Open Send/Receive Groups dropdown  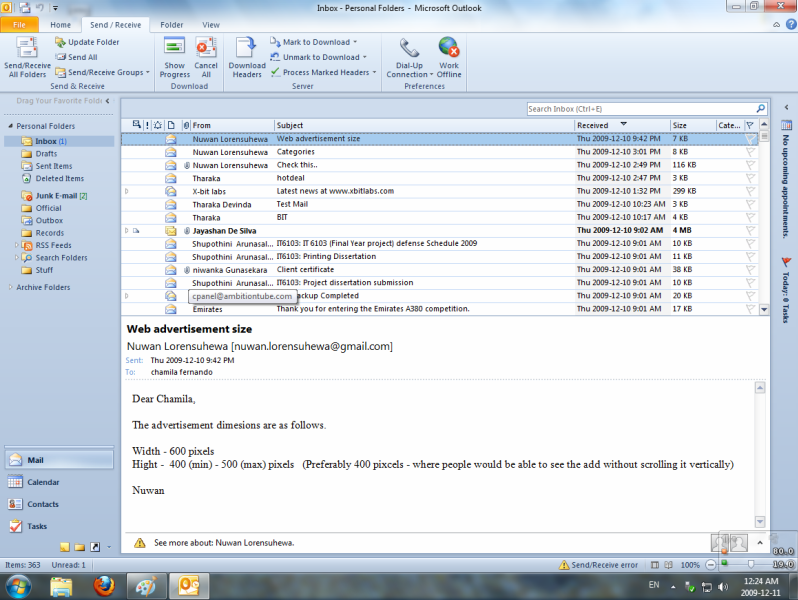(x=102, y=72)
